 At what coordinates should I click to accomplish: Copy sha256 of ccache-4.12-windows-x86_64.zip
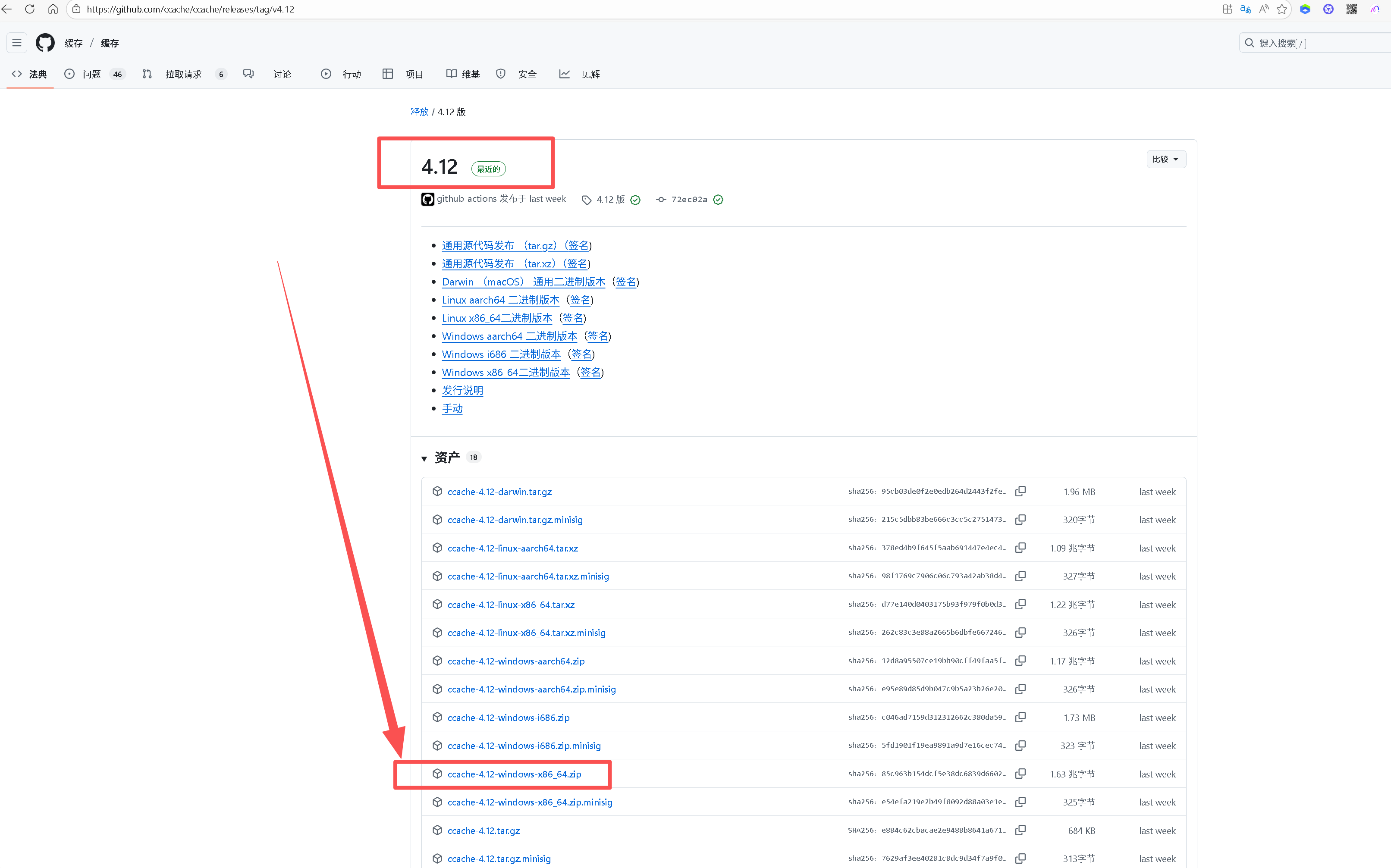(x=1020, y=774)
